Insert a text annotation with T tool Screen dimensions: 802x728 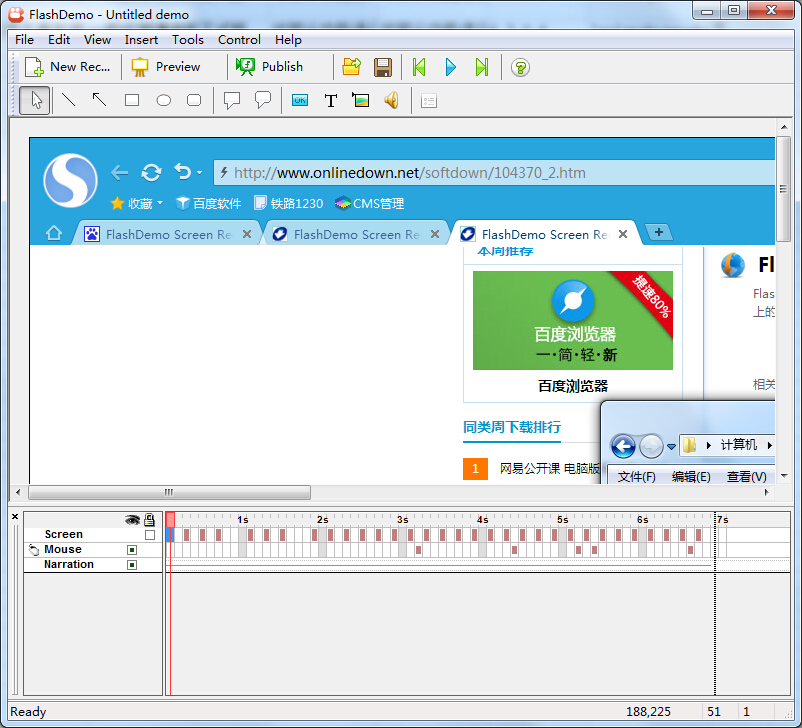(330, 100)
